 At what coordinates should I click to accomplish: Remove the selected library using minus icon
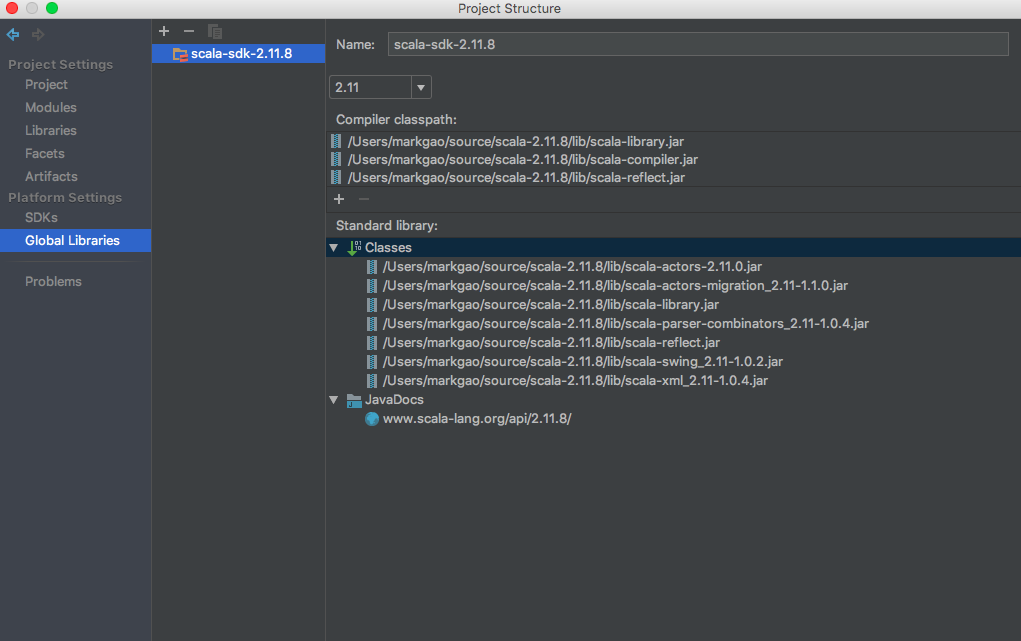tap(189, 31)
